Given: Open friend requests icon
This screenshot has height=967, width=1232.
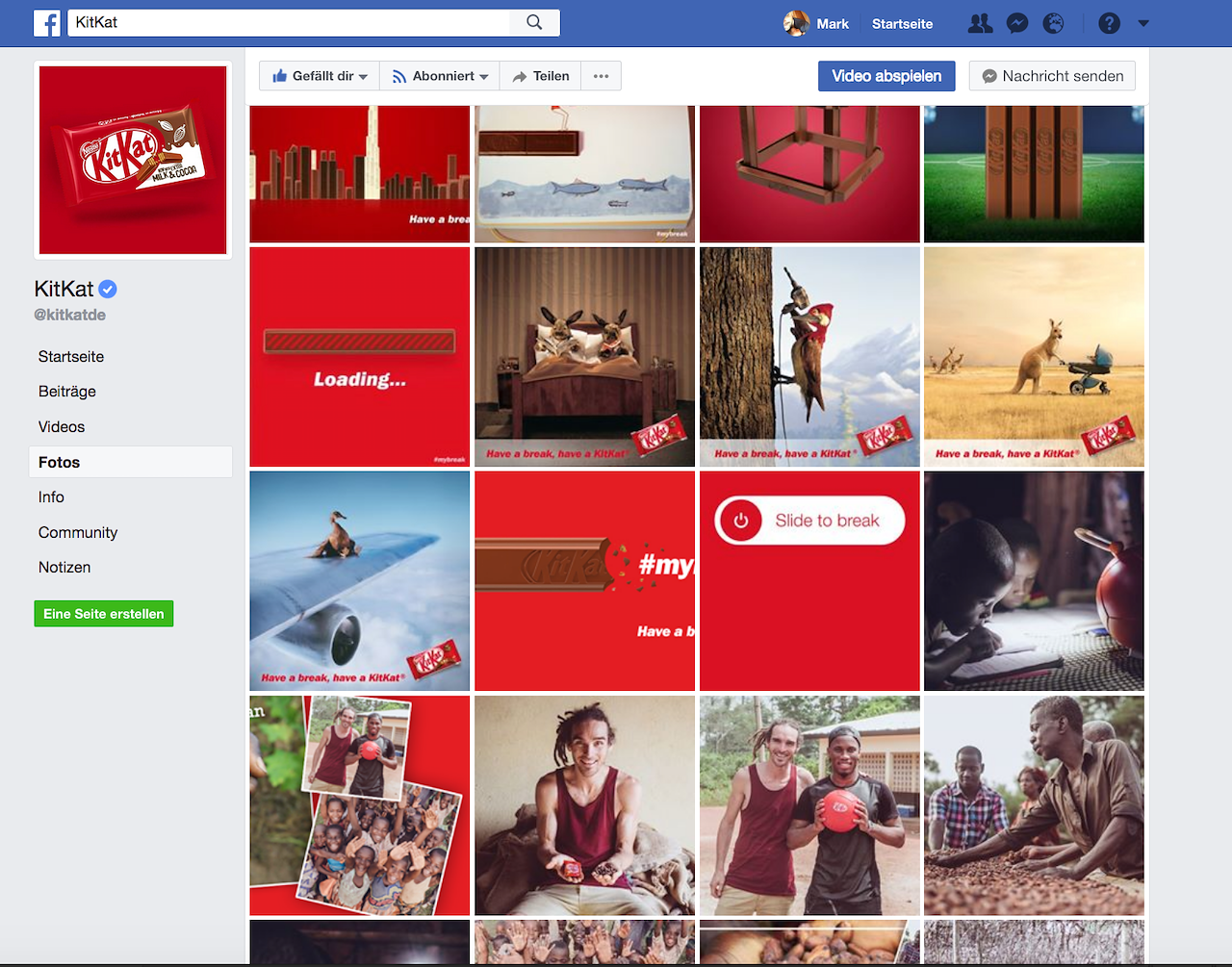Looking at the screenshot, I should click(980, 23).
